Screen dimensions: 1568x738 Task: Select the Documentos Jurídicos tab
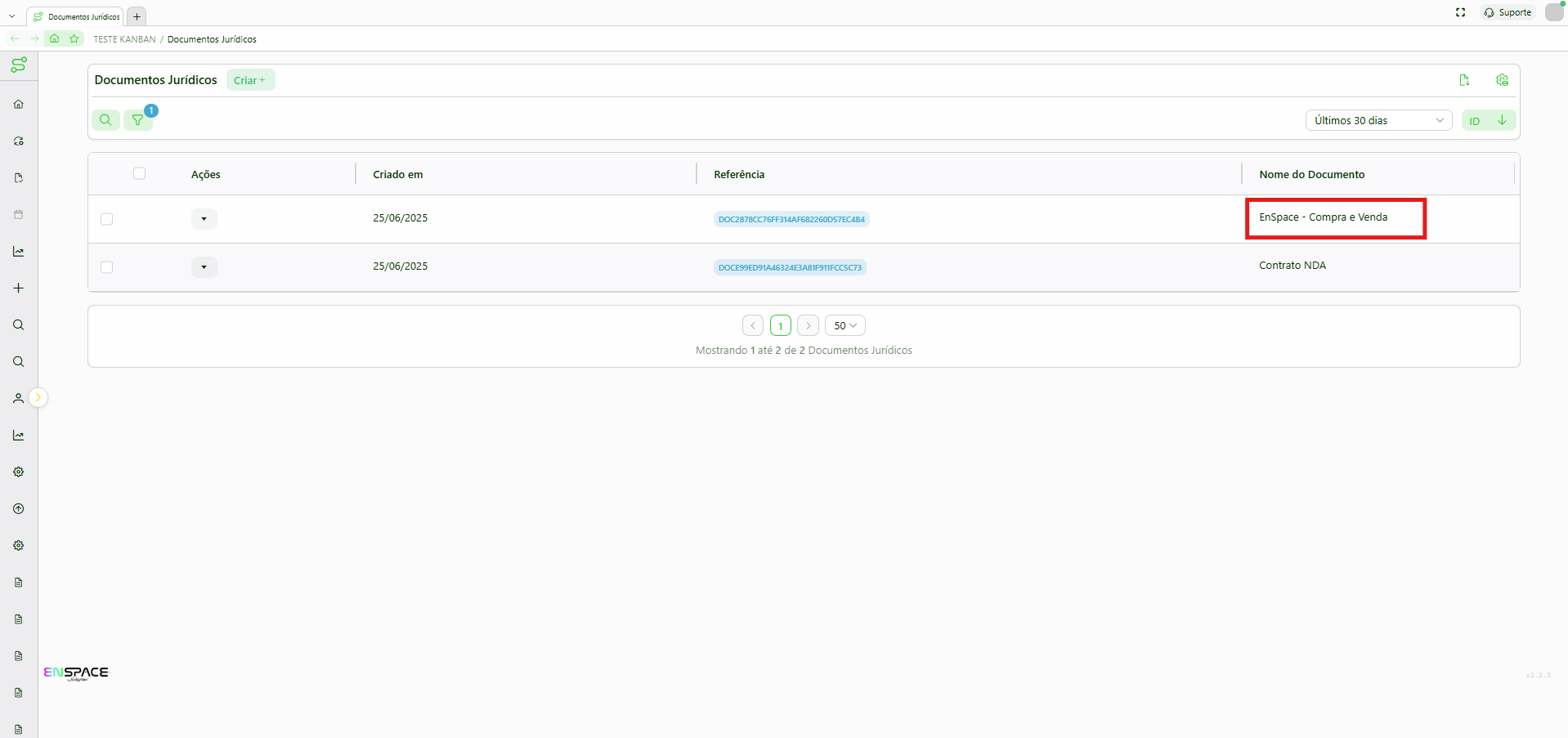tap(76, 16)
